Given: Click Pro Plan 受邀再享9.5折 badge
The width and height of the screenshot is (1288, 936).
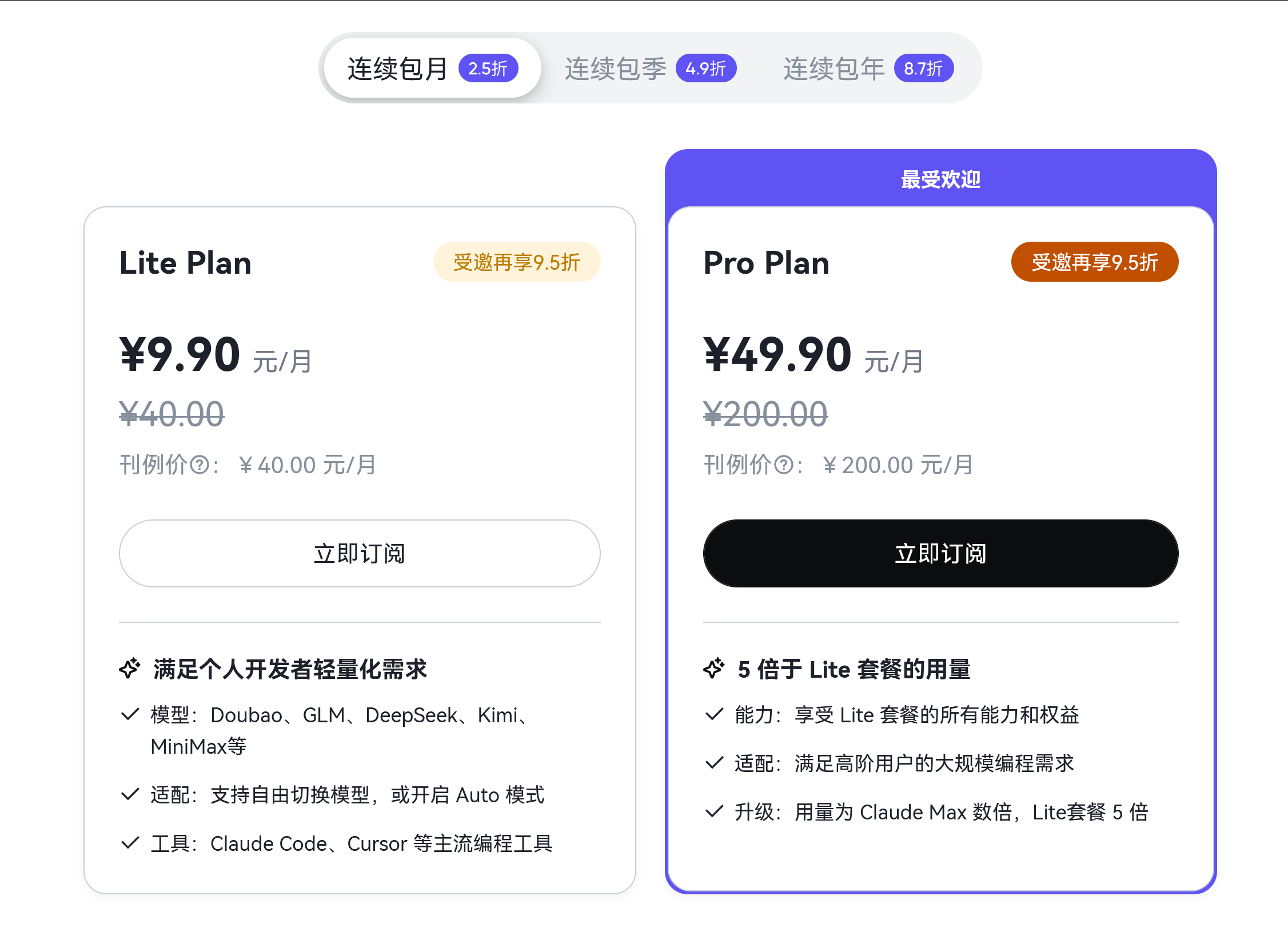Looking at the screenshot, I should point(1095,262).
